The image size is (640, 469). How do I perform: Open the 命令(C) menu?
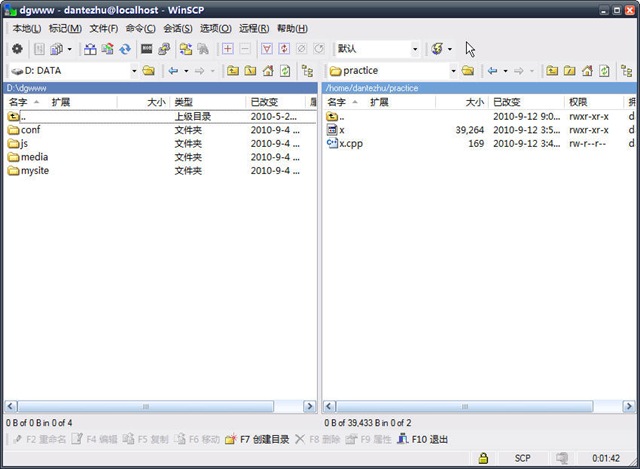point(140,29)
